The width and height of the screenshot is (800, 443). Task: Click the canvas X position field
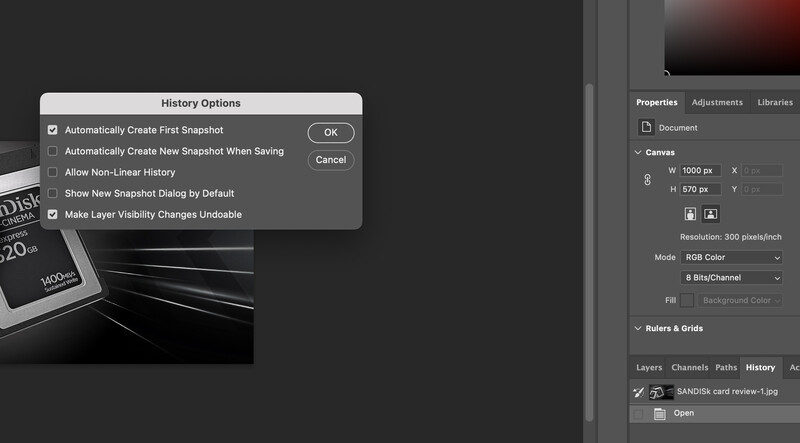[x=762, y=170]
